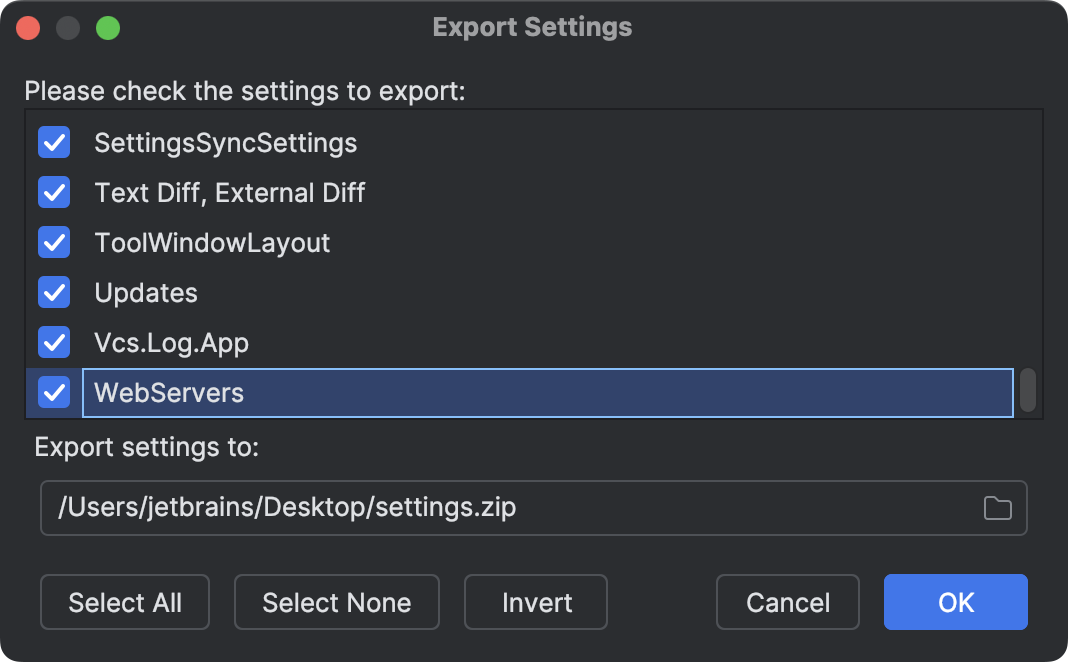Select the WebServers list item
Image resolution: width=1068 pixels, height=662 pixels.
click(170, 393)
